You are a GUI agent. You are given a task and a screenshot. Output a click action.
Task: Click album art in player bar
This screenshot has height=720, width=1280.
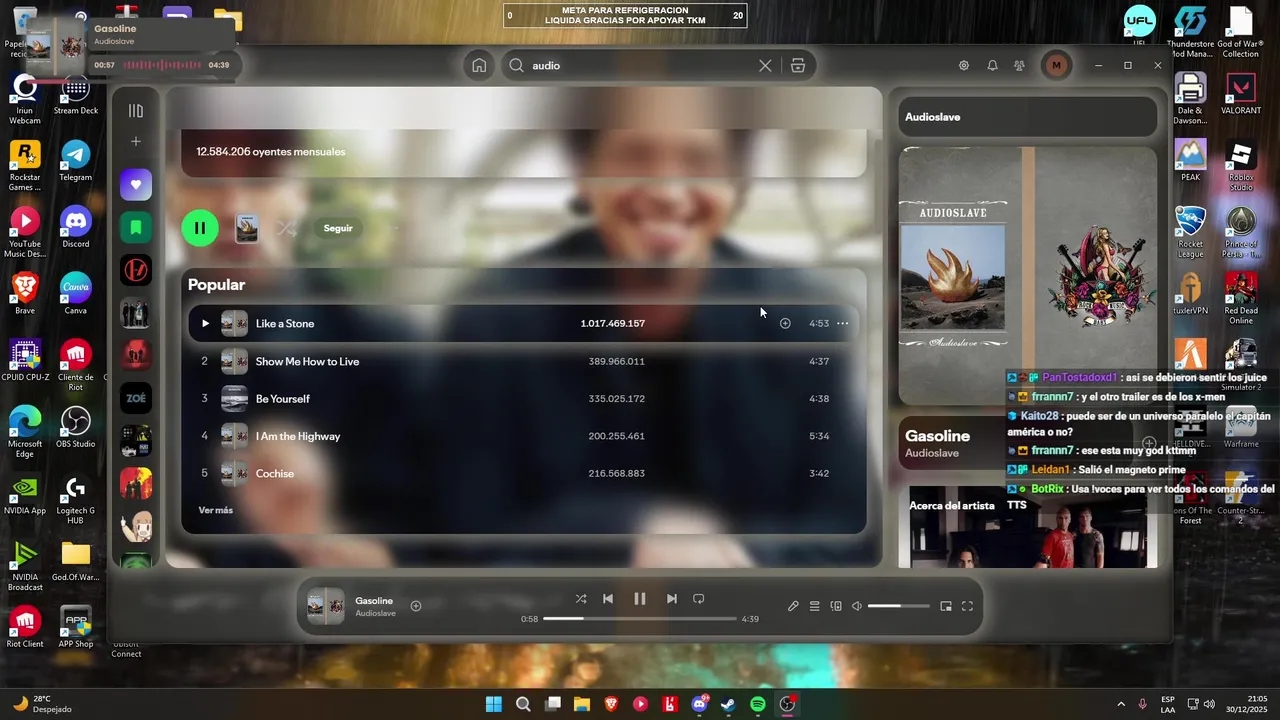tap(325, 607)
